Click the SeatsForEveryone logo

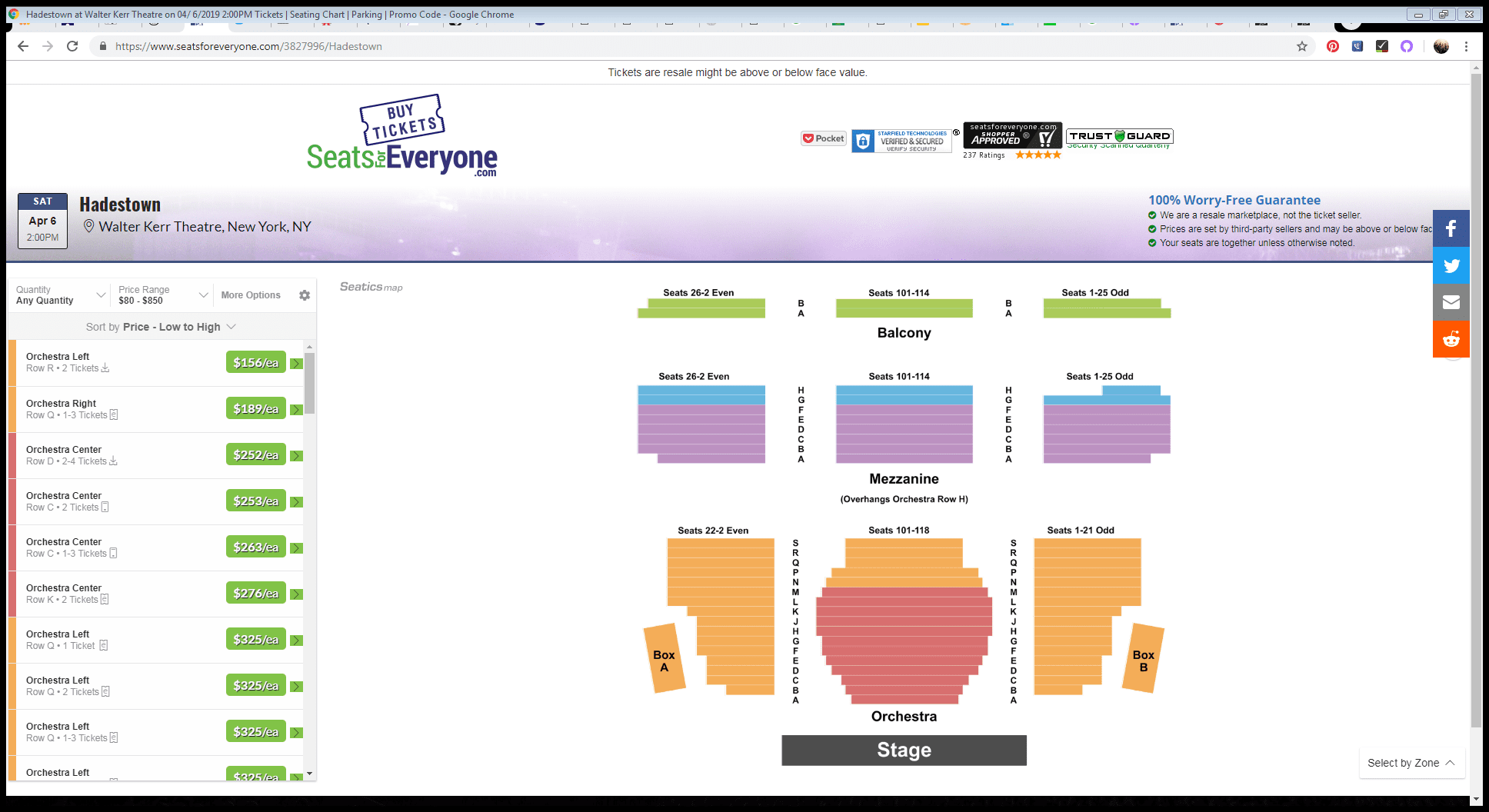click(401, 138)
